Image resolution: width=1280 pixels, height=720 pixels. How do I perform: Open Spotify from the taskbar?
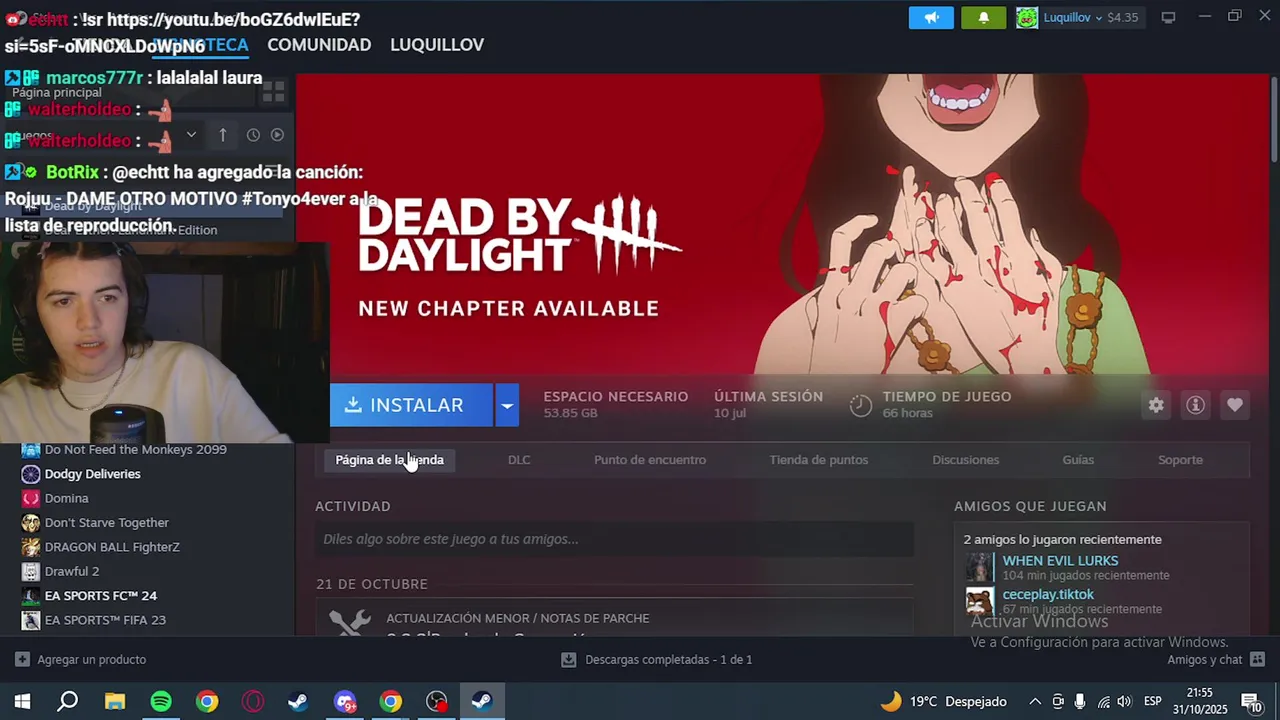click(161, 701)
